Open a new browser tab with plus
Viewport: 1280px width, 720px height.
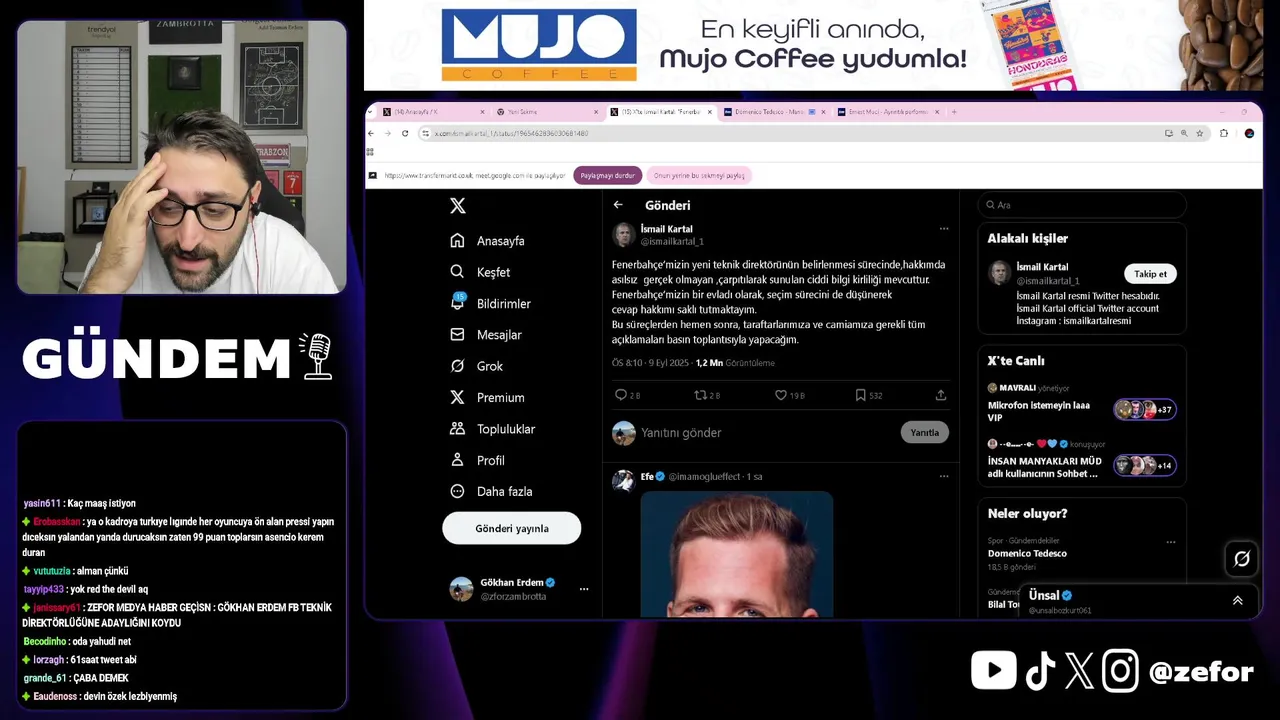954,112
